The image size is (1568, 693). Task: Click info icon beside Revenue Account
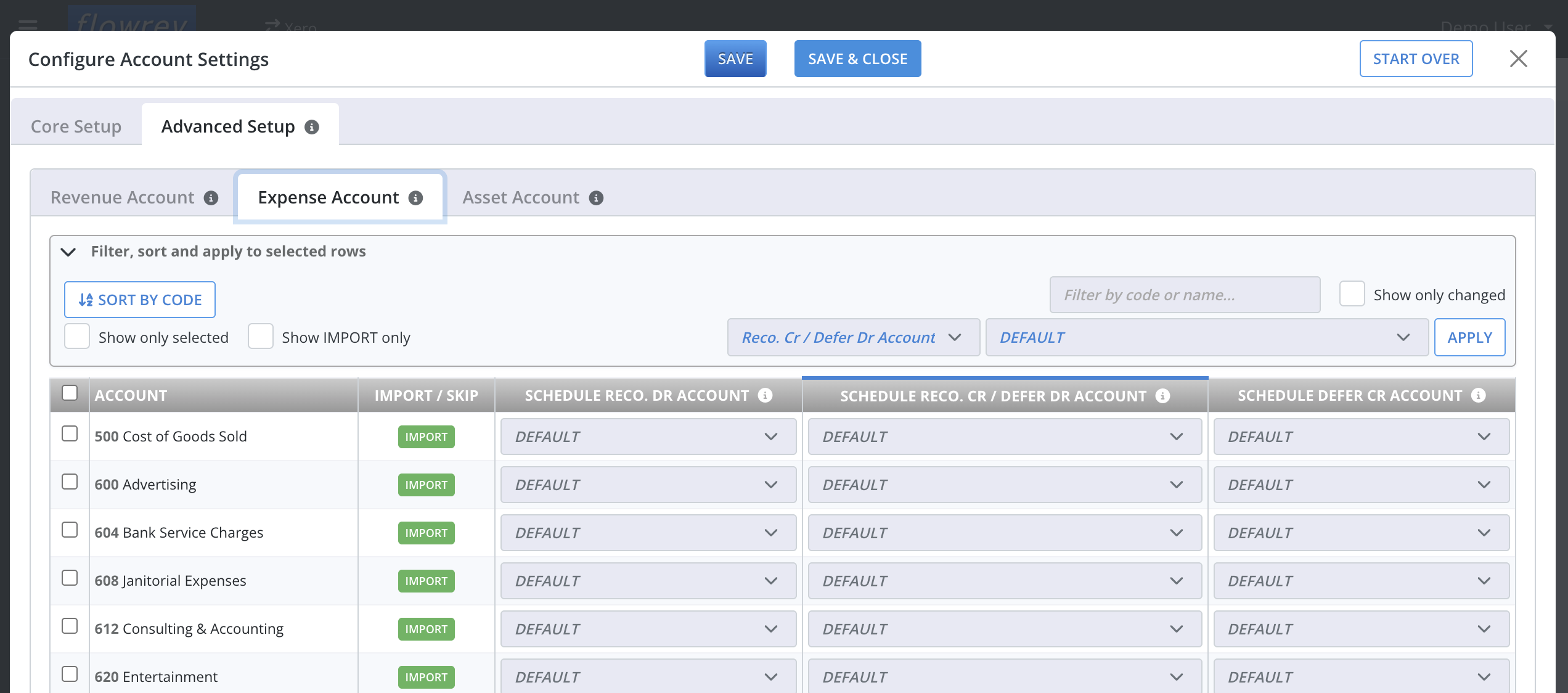211,198
